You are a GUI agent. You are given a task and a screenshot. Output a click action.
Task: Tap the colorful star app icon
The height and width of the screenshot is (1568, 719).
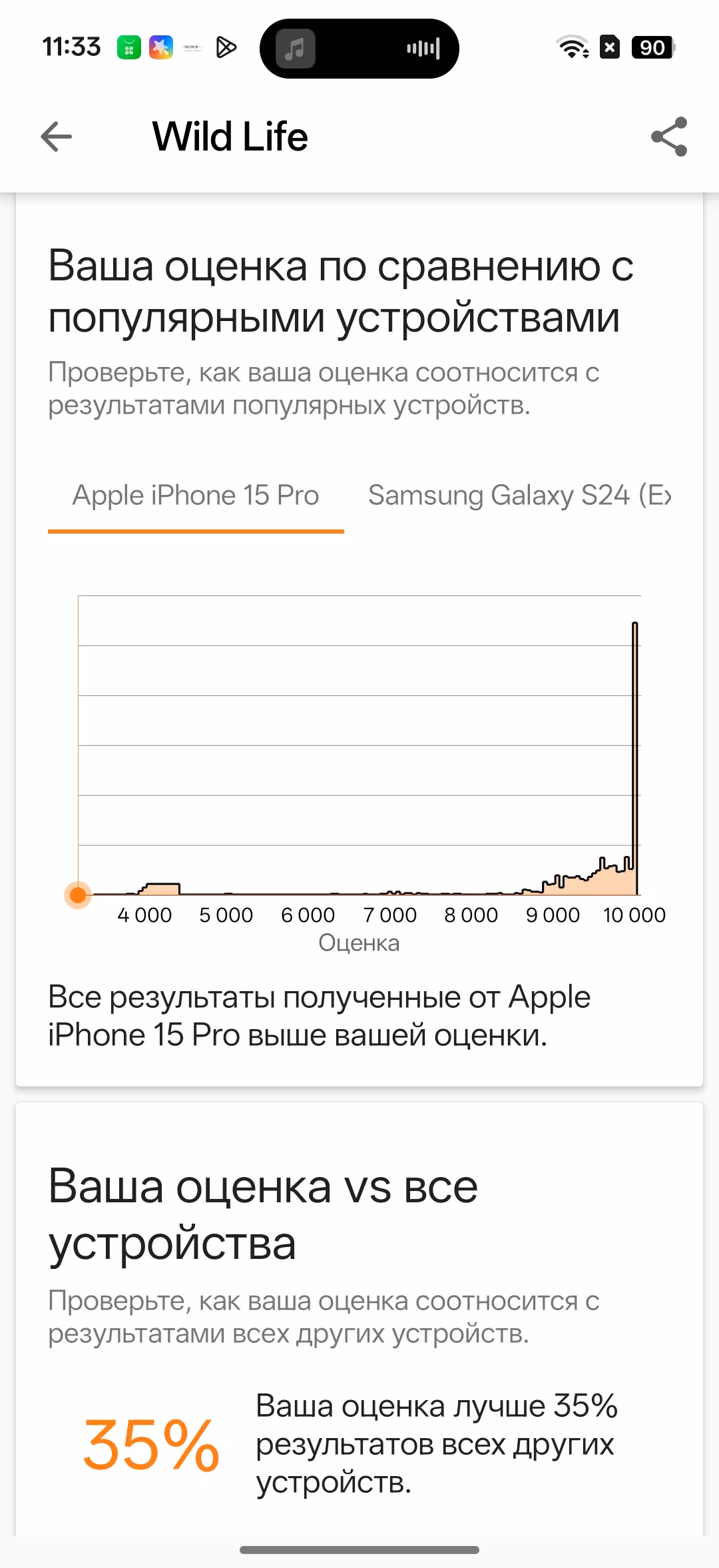pos(160,47)
